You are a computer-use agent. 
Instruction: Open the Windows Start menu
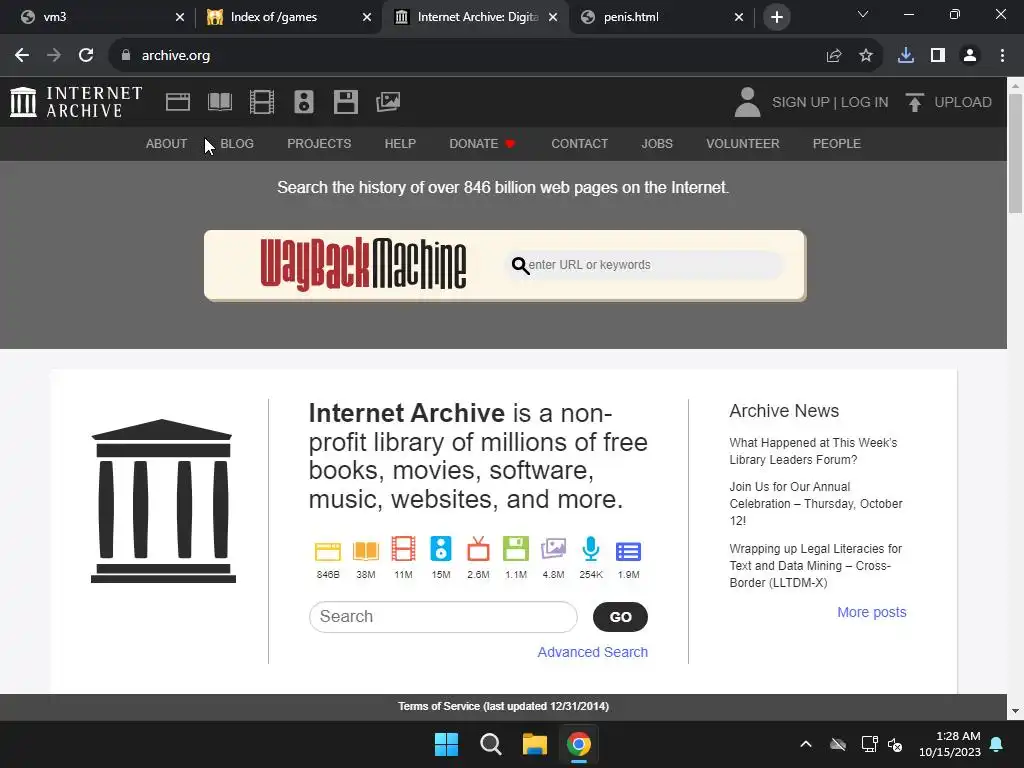[x=447, y=744]
